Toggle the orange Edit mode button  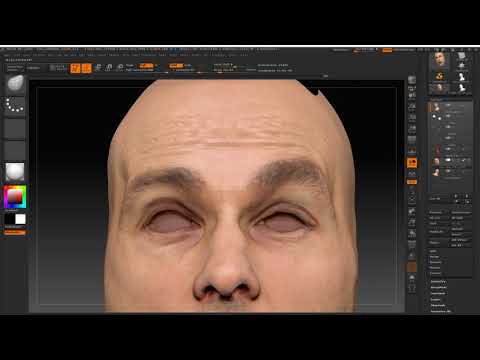(75, 68)
